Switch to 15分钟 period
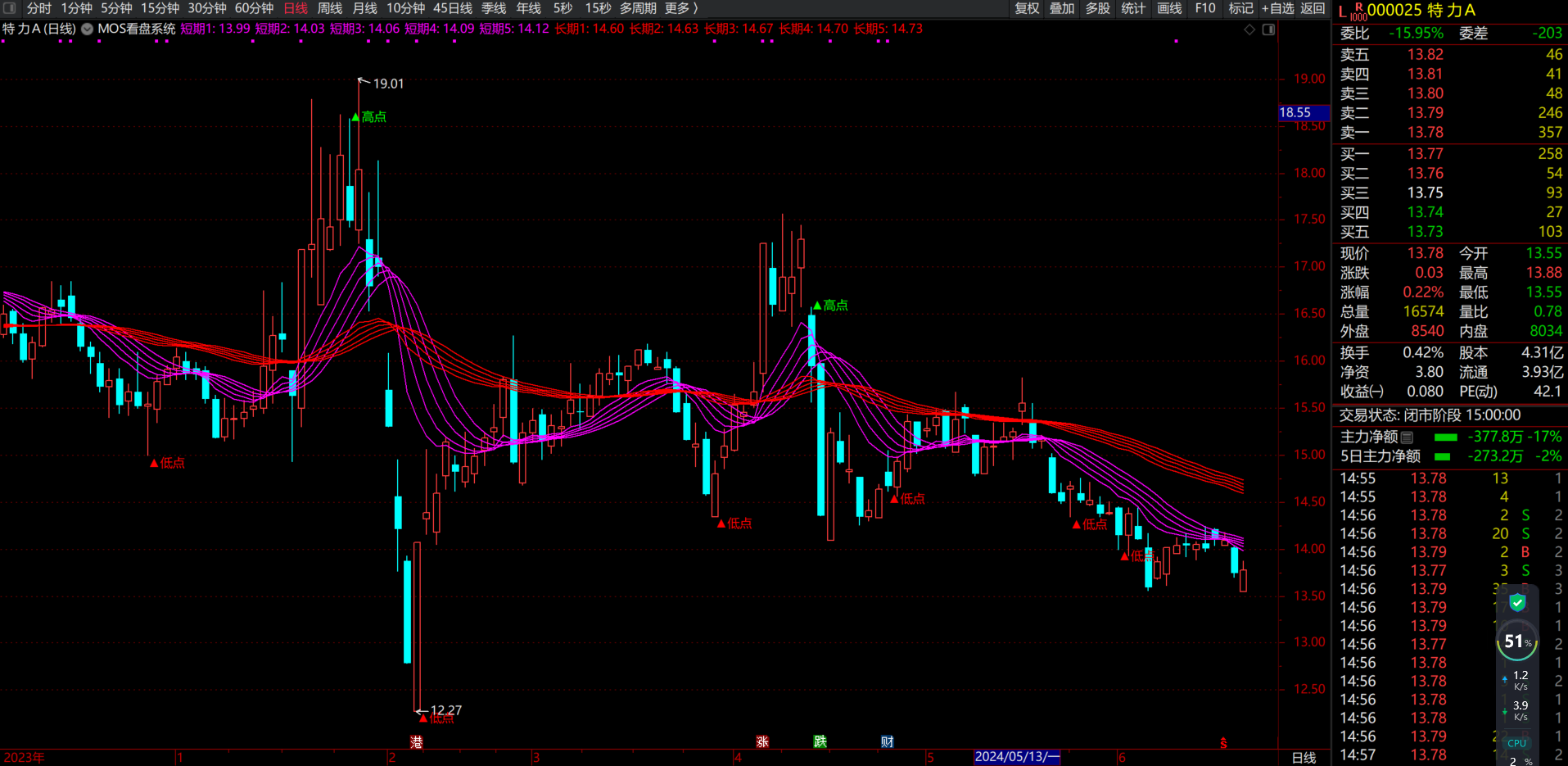This screenshot has height=766, width=1568. [x=160, y=8]
